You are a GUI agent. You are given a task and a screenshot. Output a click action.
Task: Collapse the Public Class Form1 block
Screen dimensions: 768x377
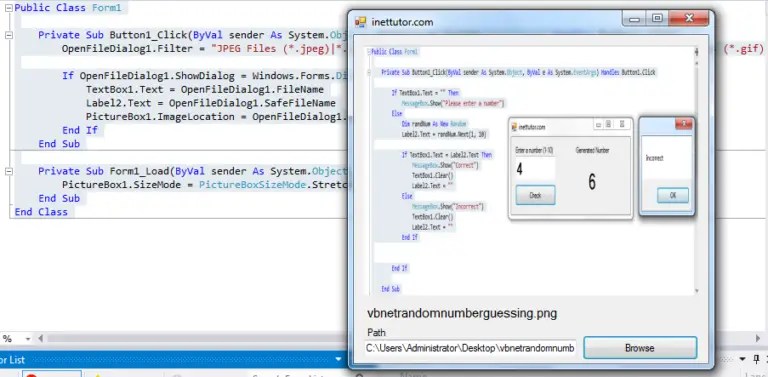point(8,8)
